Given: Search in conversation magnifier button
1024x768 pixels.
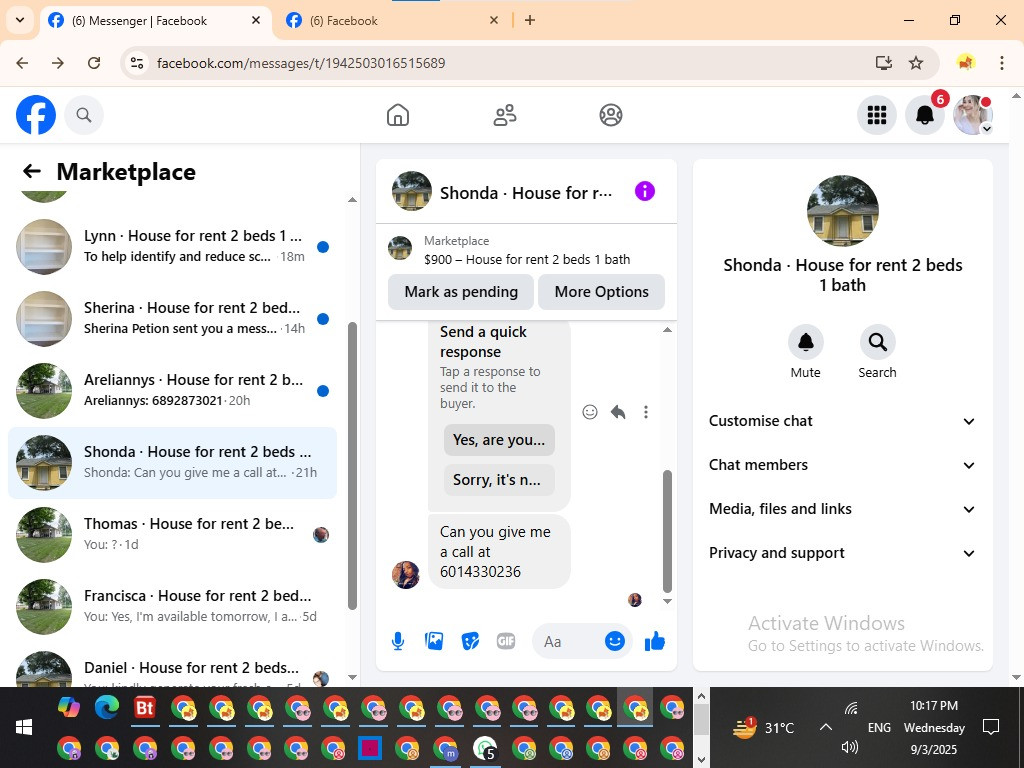Looking at the screenshot, I should [x=877, y=342].
